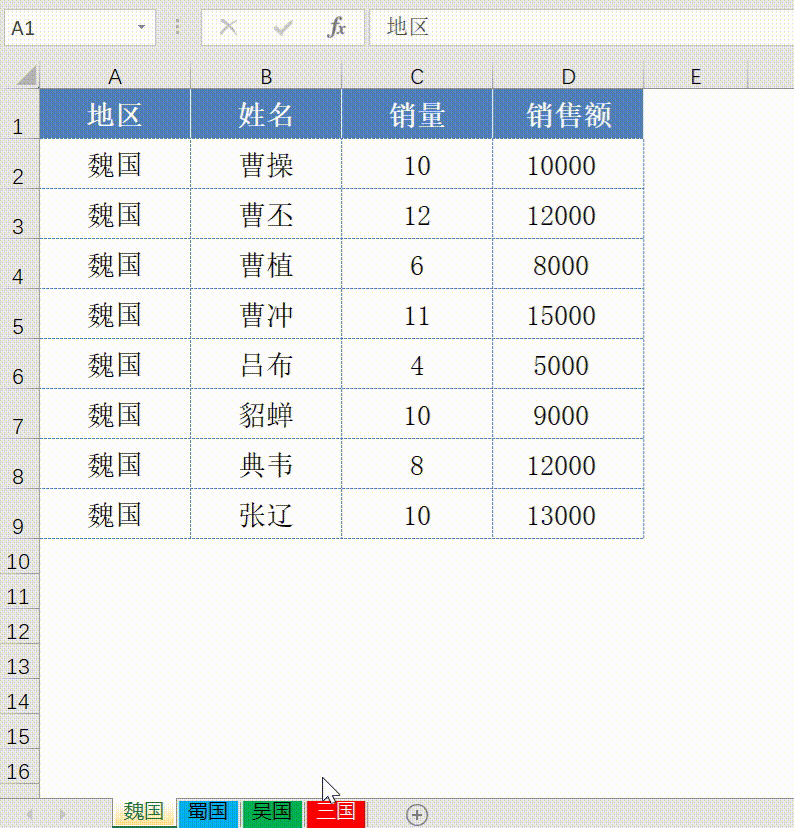Select the cell containing 貂蝉
This screenshot has height=828, width=794.
[x=266, y=415]
